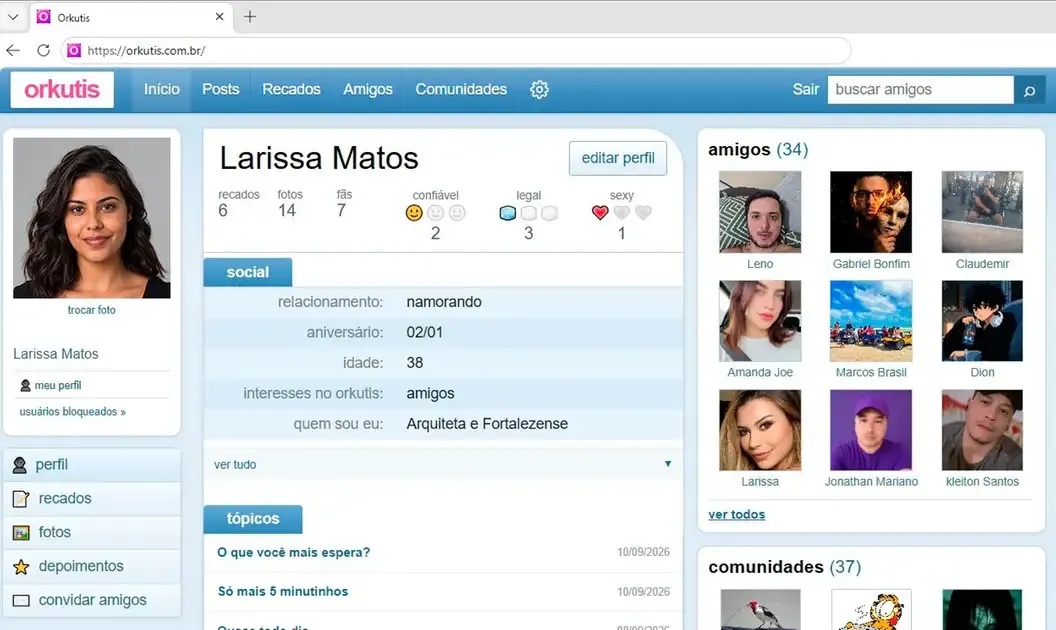Open a new browser tab with plus icon
Viewport: 1056px width, 630px height.
tap(250, 17)
